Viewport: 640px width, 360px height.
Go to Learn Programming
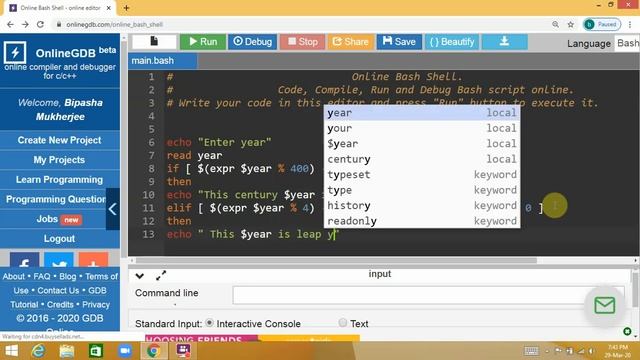pos(60,180)
